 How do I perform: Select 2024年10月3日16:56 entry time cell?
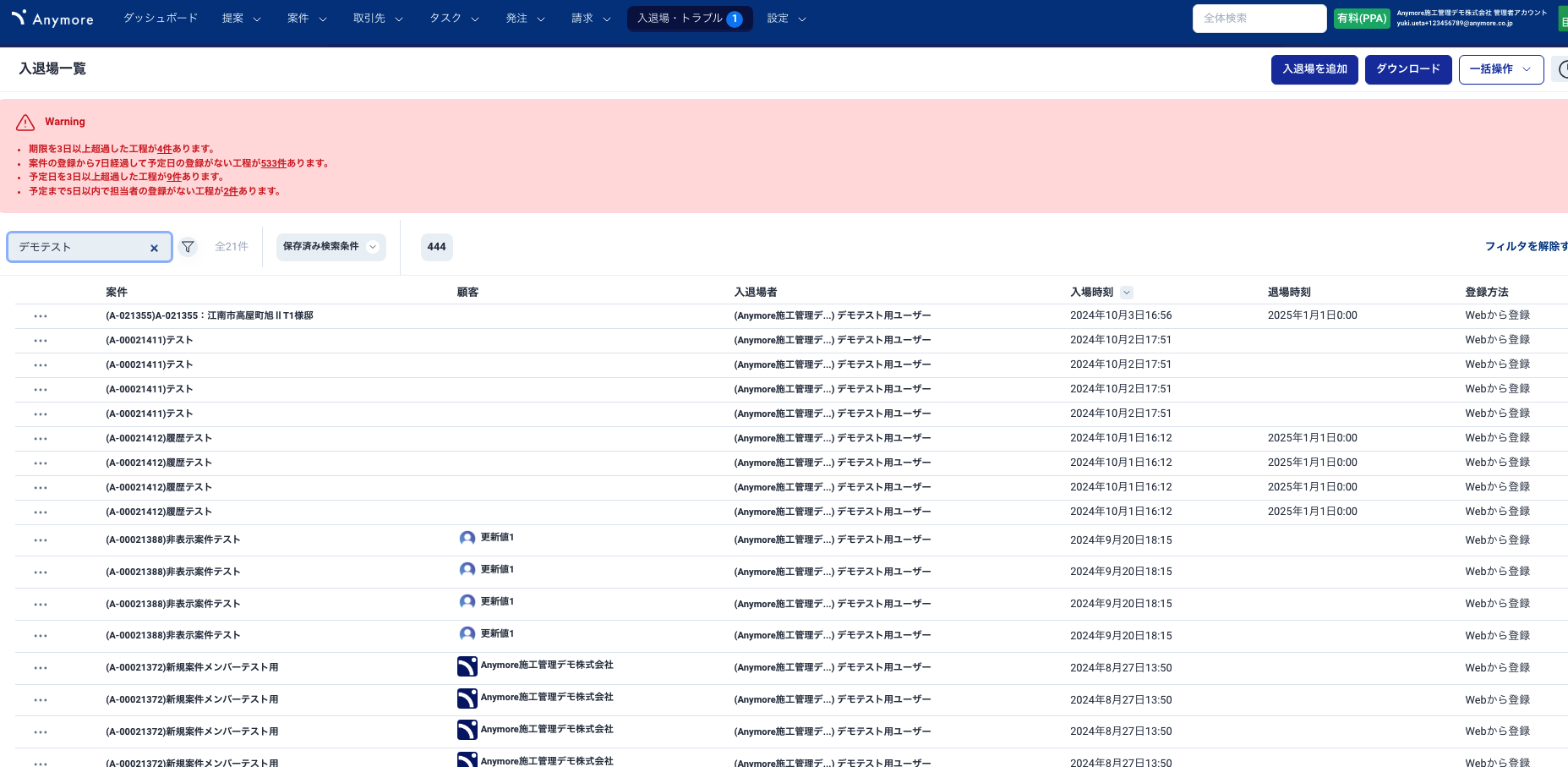(x=1121, y=315)
